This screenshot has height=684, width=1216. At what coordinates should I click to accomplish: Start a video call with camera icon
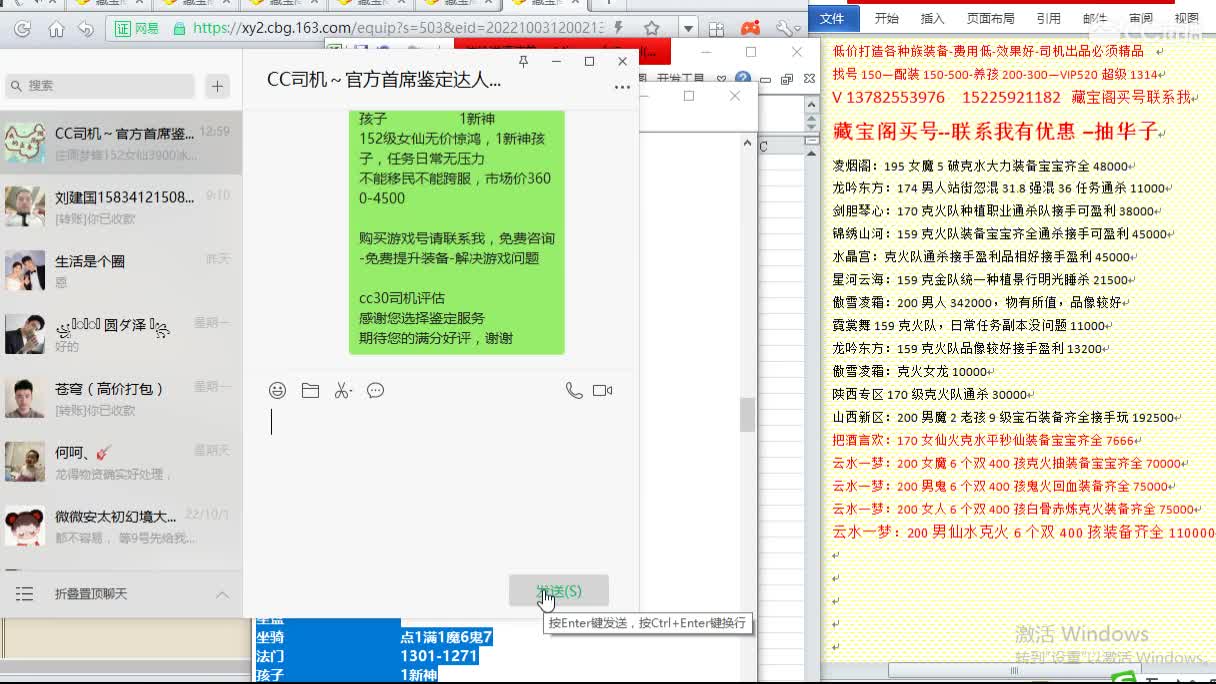point(602,391)
